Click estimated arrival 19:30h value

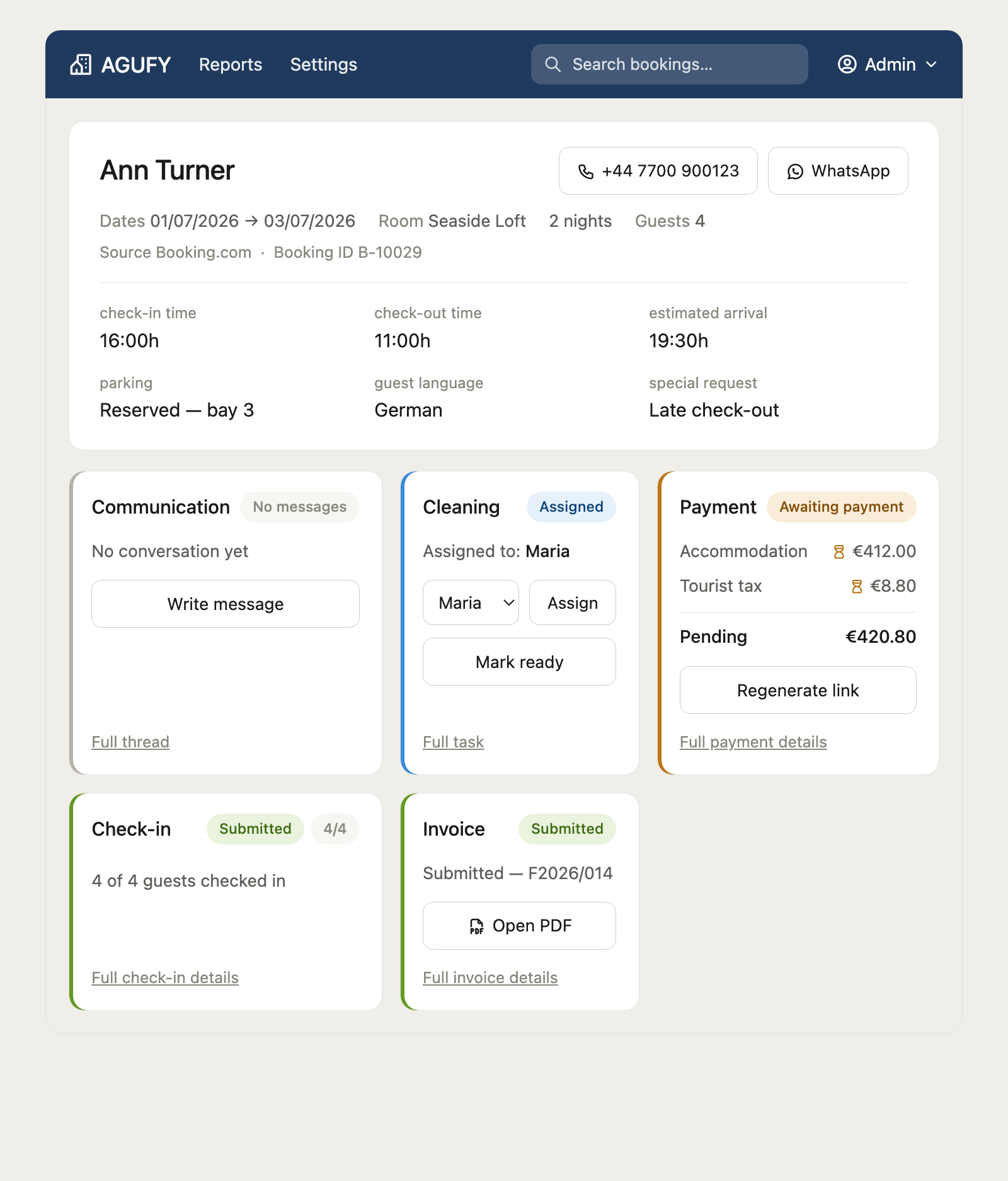pos(679,341)
